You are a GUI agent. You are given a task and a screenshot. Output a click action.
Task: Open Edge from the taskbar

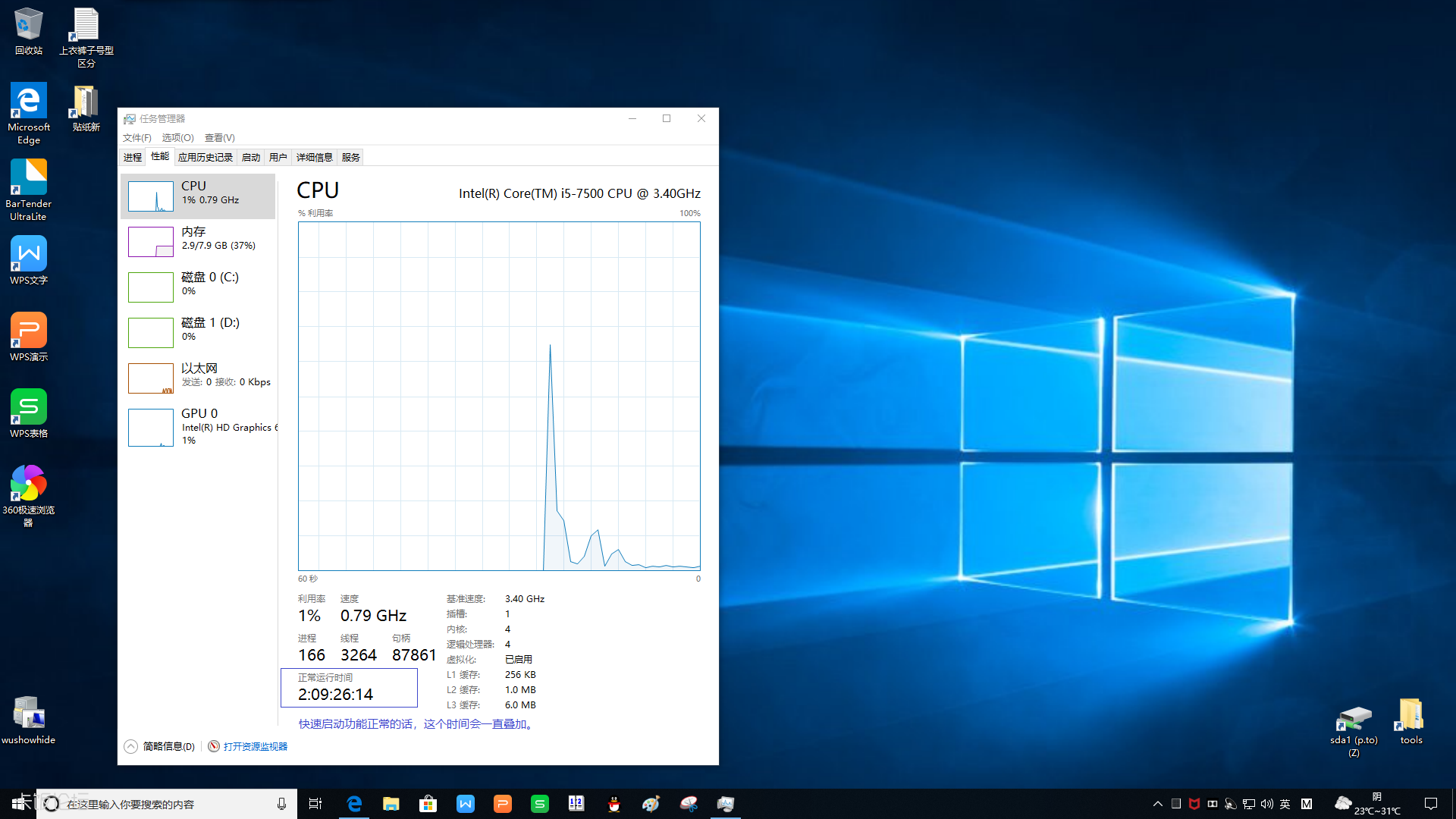click(354, 804)
